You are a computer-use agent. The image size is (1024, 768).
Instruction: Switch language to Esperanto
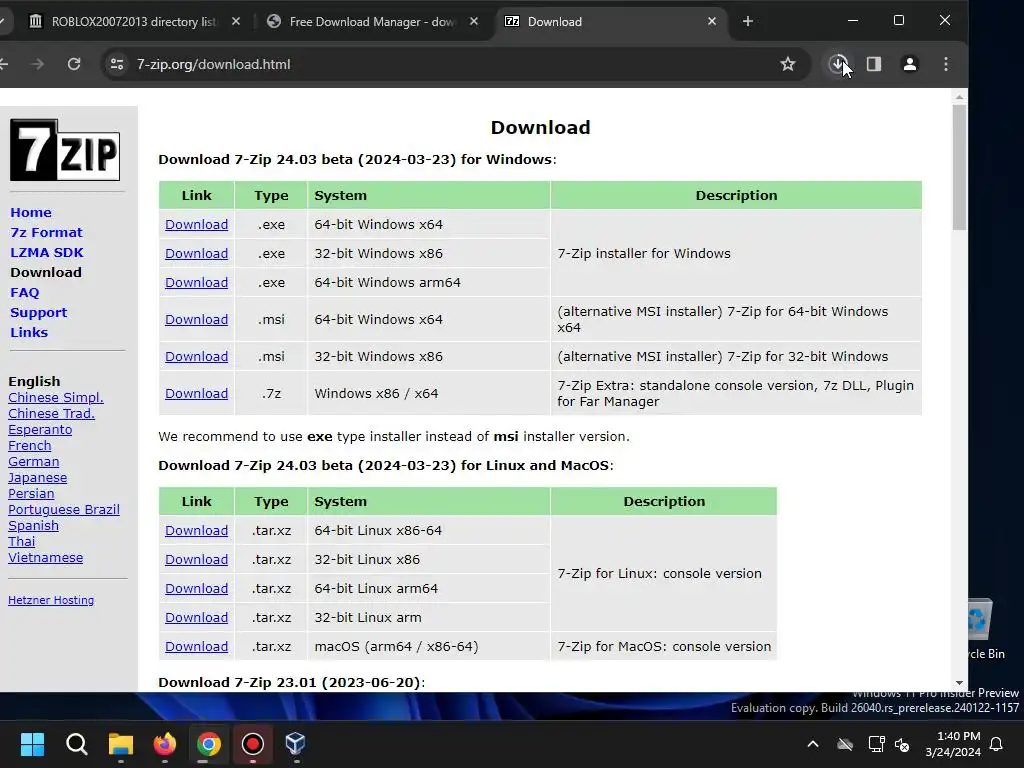click(x=40, y=430)
